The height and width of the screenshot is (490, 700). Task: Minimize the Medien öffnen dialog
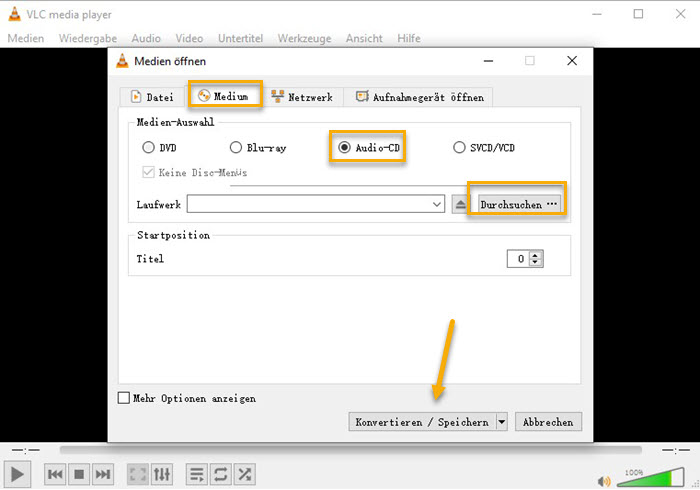pyautogui.click(x=488, y=61)
